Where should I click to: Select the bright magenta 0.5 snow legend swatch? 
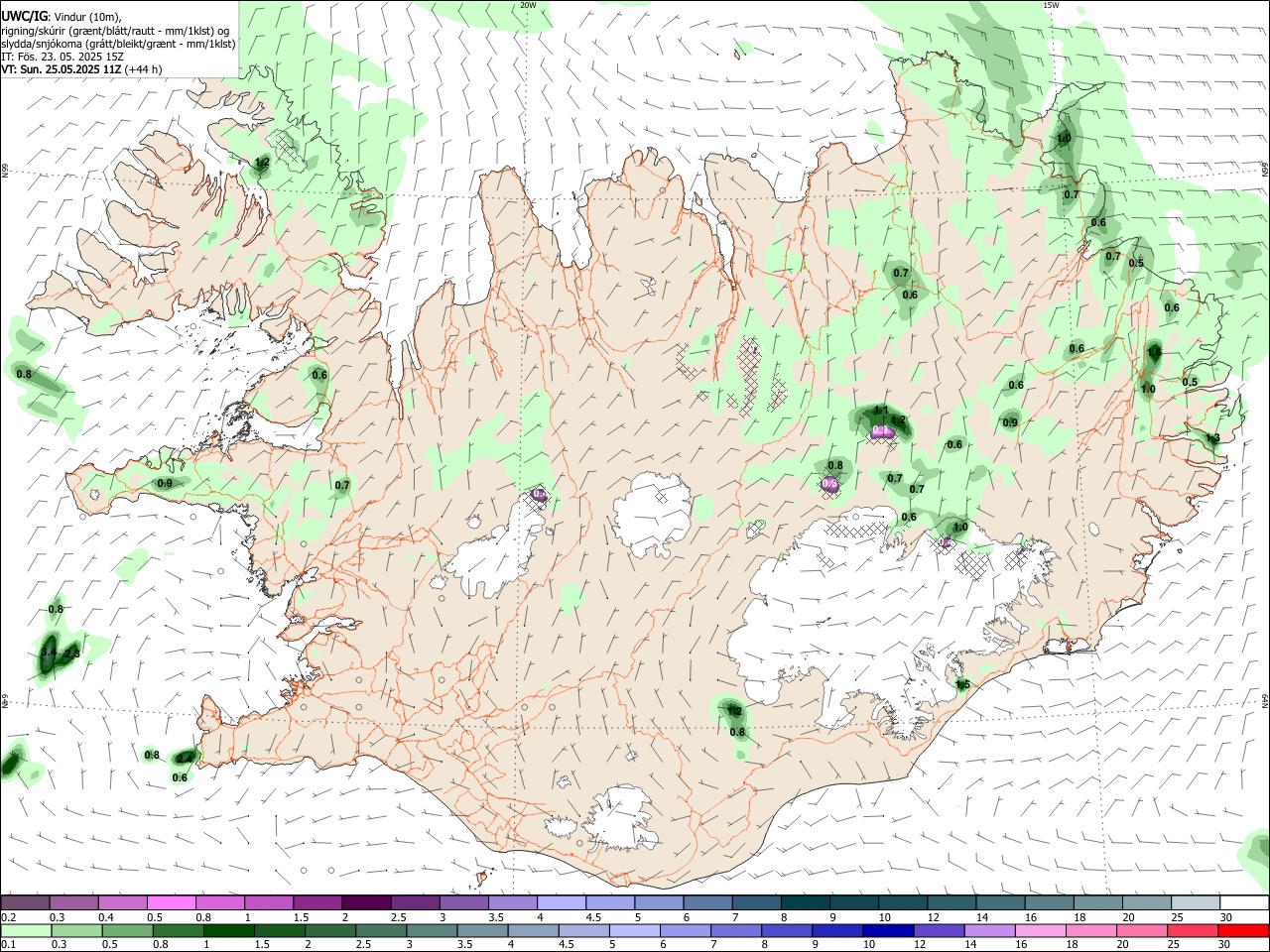(171, 903)
